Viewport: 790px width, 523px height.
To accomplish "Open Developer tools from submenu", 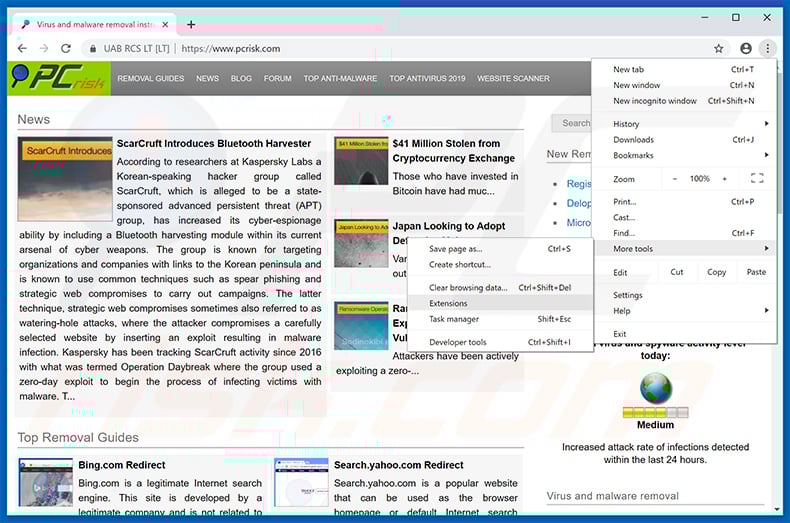I will pos(500,342).
